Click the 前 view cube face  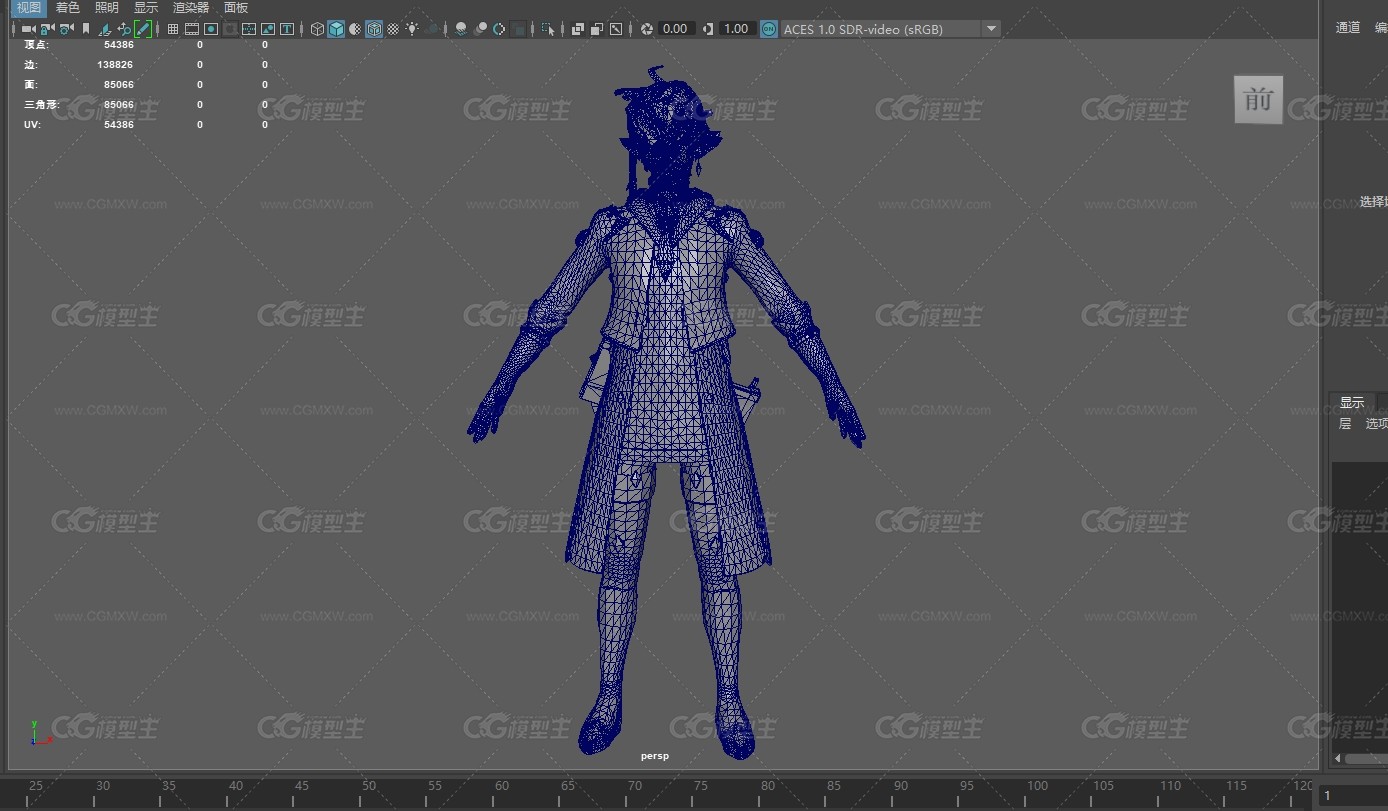point(1258,100)
